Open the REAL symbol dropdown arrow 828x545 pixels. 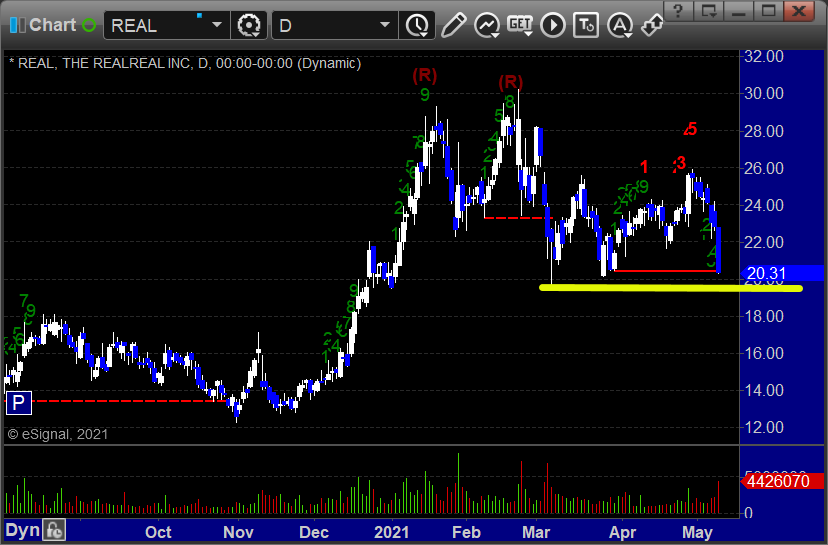[x=217, y=25]
